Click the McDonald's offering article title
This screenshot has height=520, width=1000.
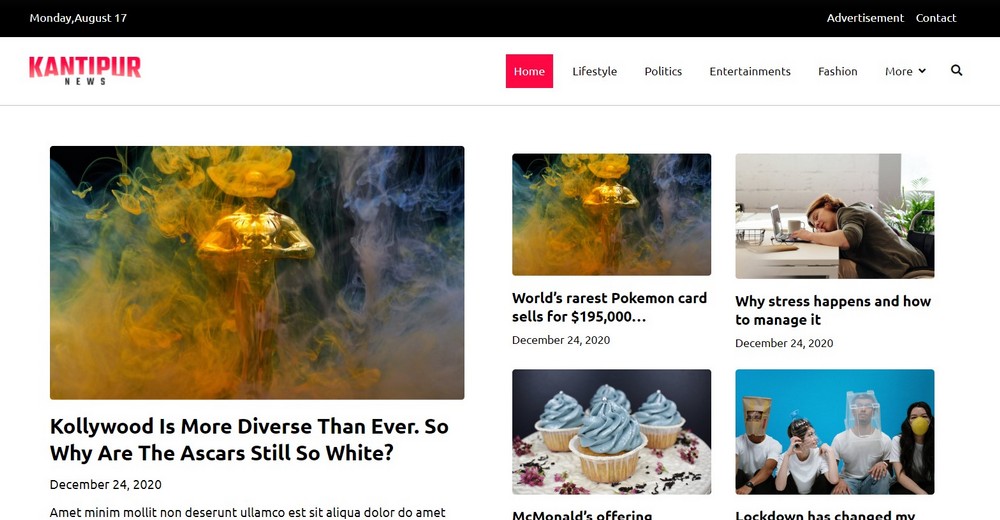[582, 514]
